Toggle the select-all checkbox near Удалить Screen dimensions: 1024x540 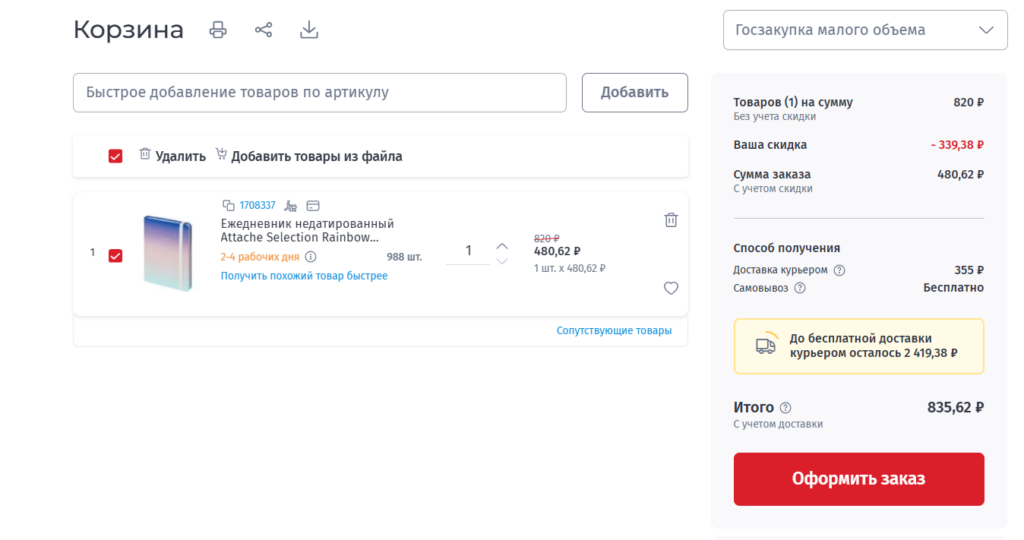click(x=116, y=156)
